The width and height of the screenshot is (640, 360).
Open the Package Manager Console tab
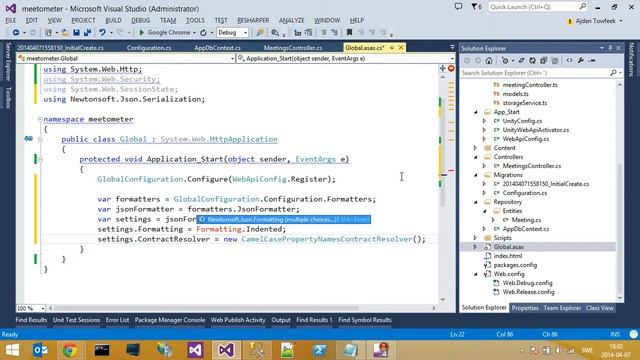(170, 320)
